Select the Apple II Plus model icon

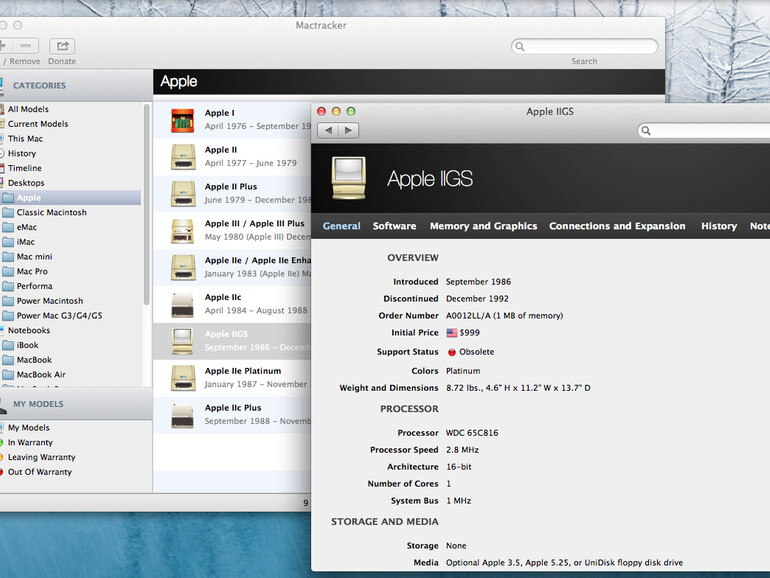pyautogui.click(x=183, y=194)
